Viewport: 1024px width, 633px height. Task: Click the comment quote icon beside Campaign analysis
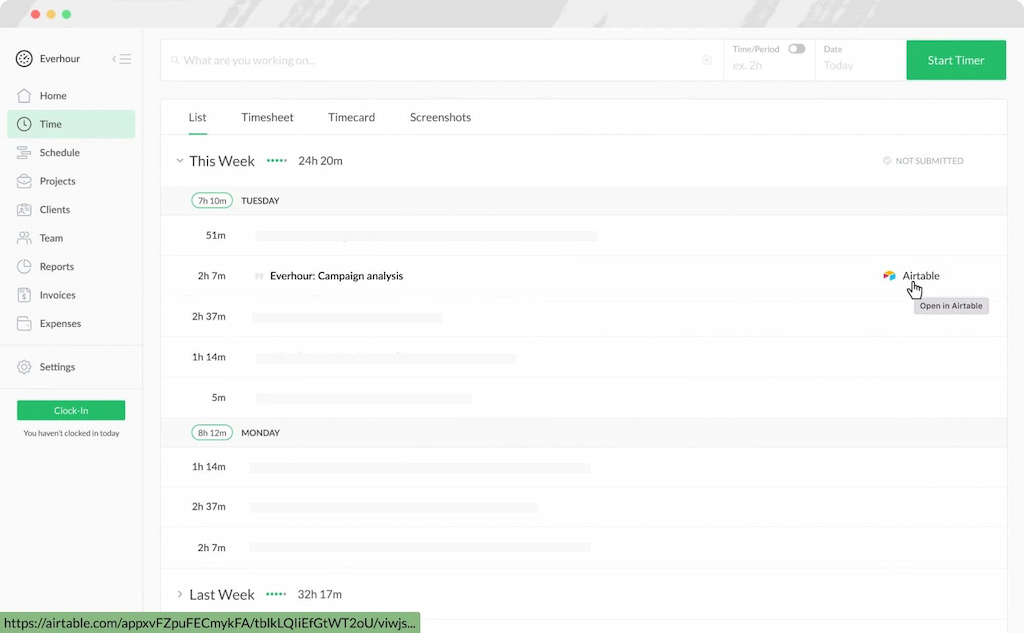click(x=259, y=276)
